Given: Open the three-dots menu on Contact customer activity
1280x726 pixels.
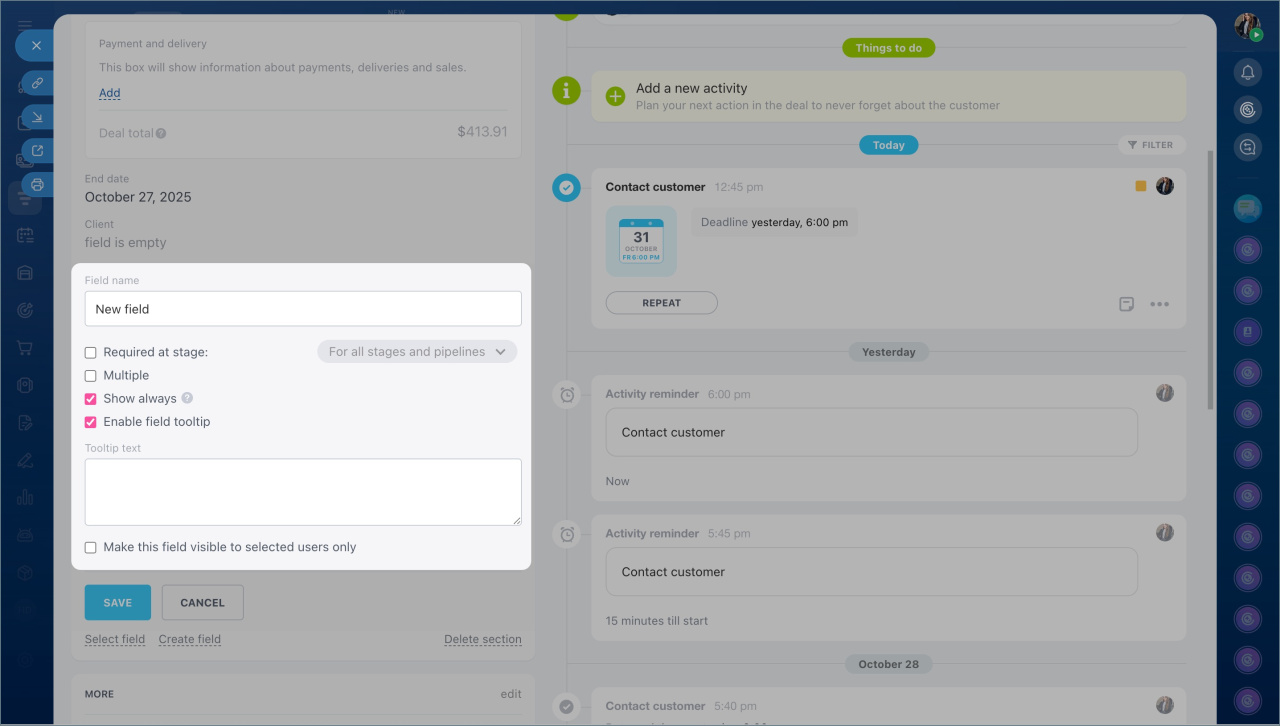Looking at the screenshot, I should click(1159, 304).
